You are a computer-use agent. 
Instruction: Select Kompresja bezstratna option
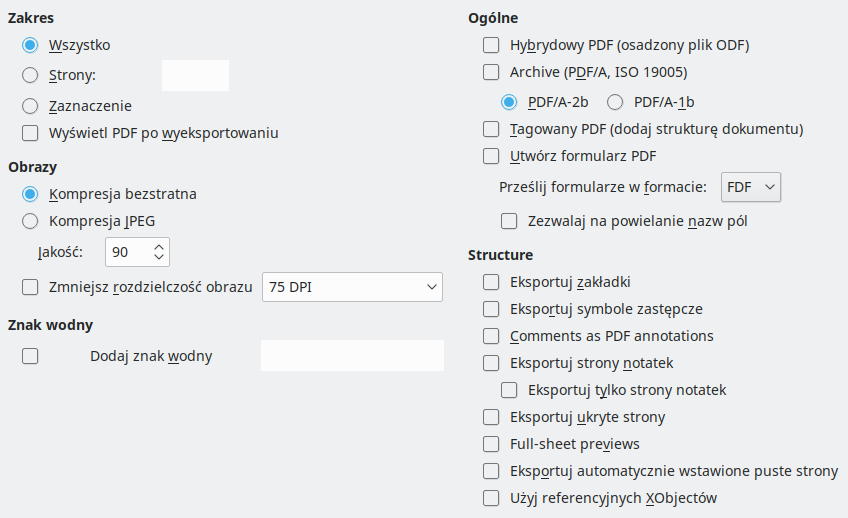[30, 194]
